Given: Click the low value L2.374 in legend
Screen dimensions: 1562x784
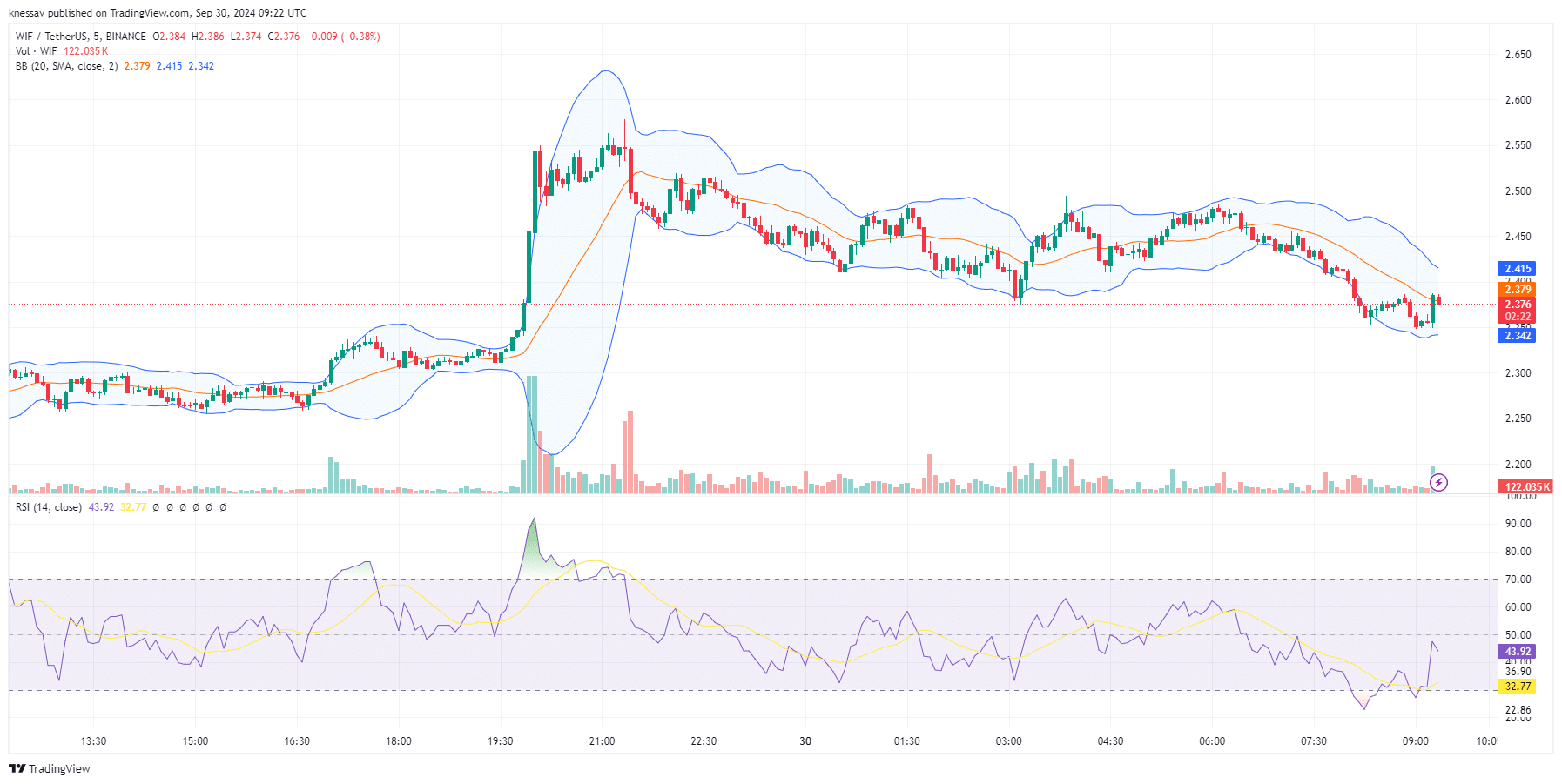Looking at the screenshot, I should click(x=246, y=37).
